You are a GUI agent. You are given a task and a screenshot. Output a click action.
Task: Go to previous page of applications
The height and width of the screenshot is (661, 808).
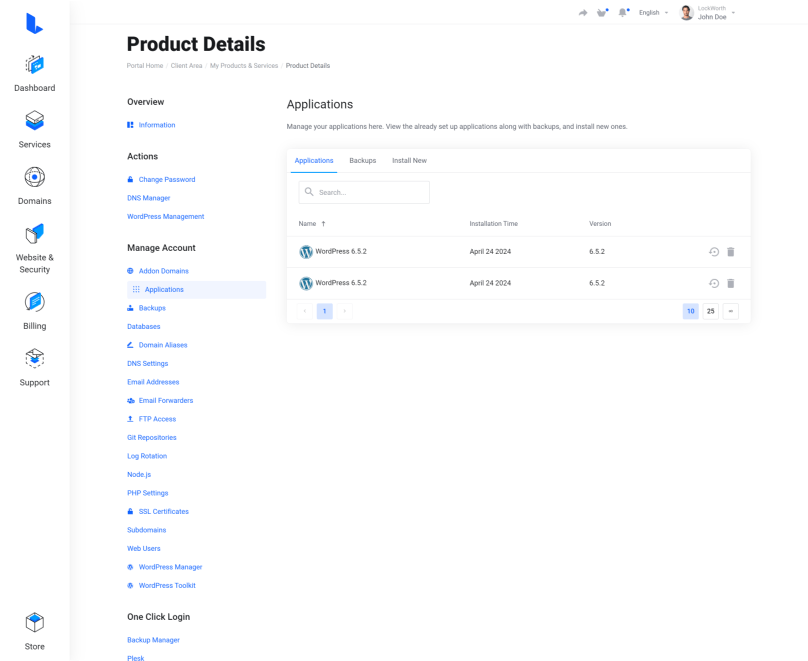(305, 311)
